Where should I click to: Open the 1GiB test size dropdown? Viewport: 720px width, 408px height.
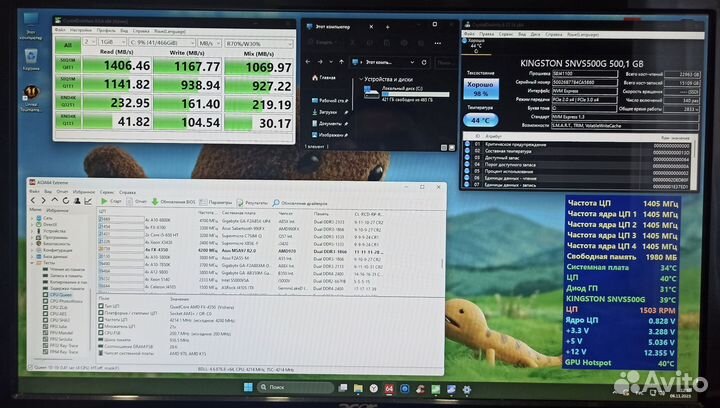point(110,44)
